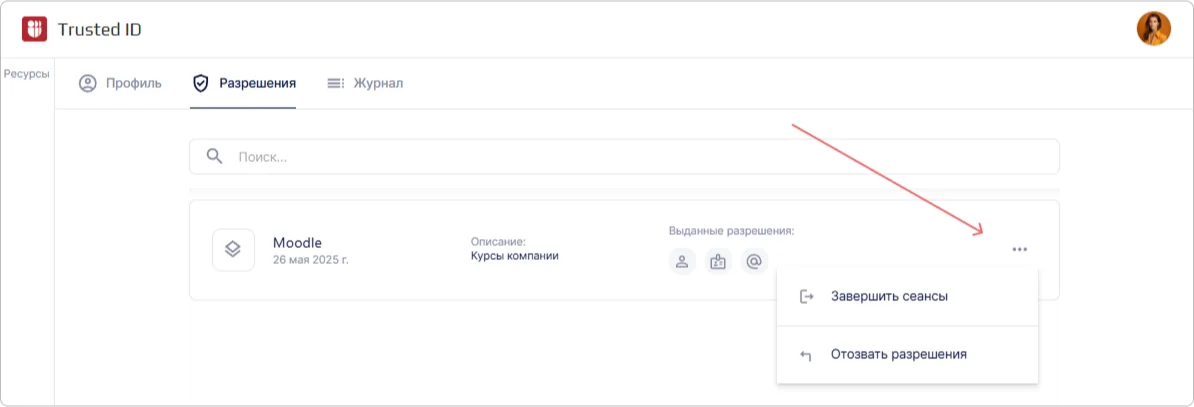Click the exit icon beside Завершить сеансы
Screen dimensions: 1194x407
[806, 297]
